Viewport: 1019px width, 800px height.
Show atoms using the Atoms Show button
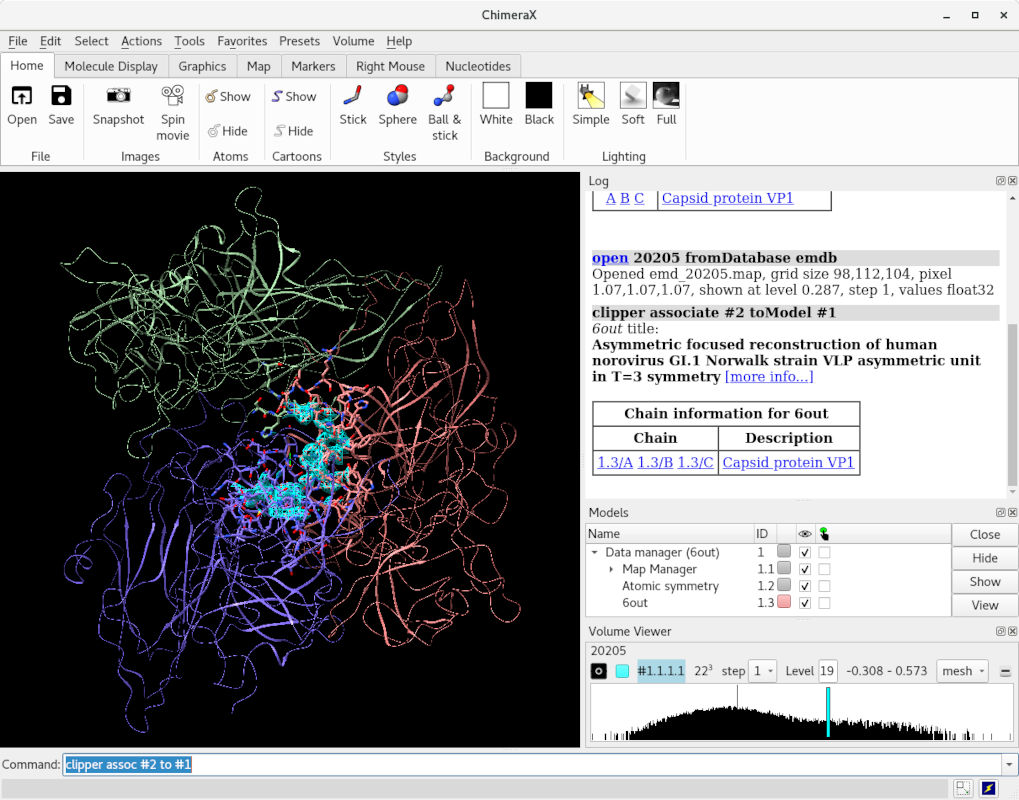pyautogui.click(x=228, y=97)
